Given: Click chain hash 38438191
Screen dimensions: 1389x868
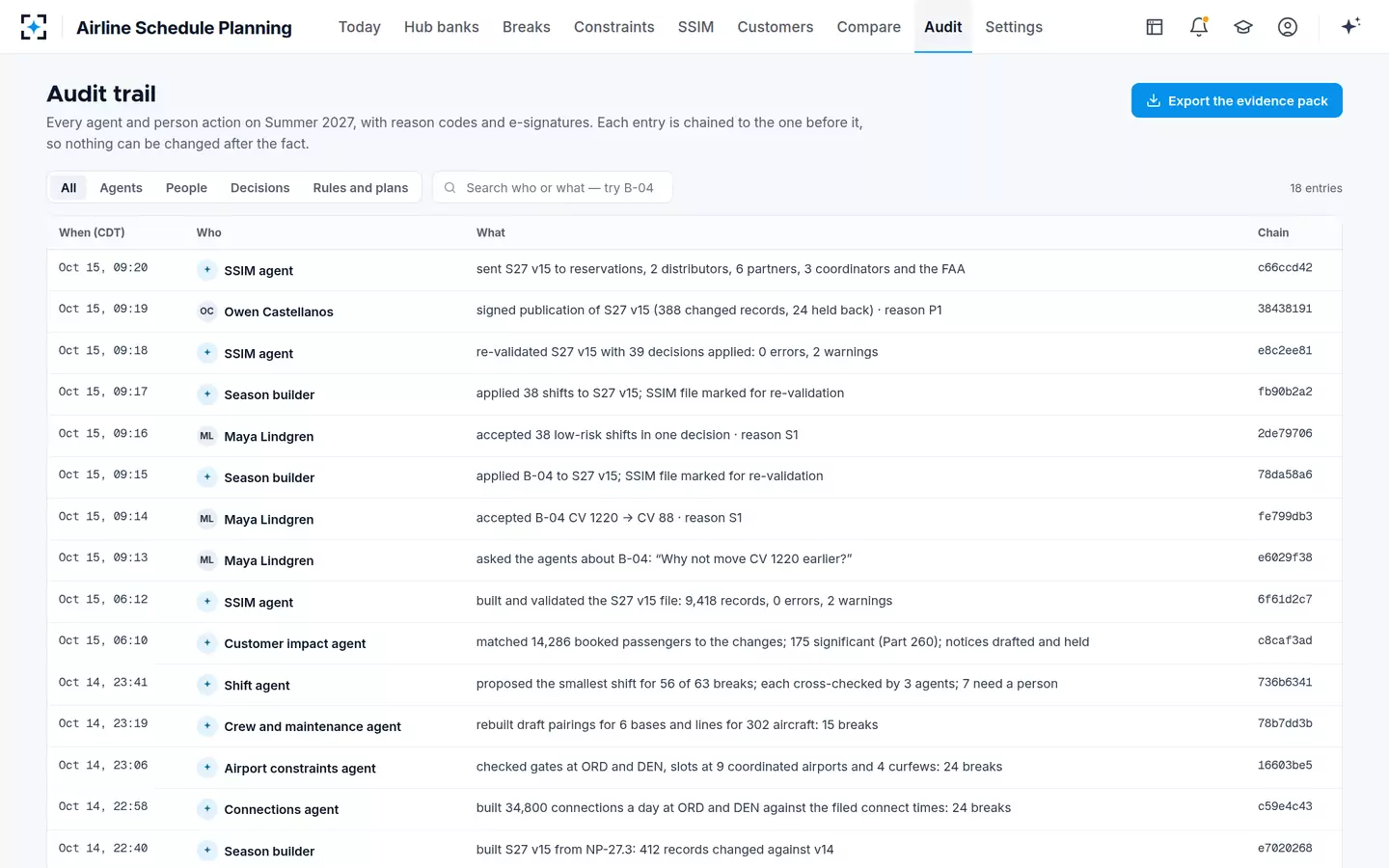Looking at the screenshot, I should [x=1285, y=310].
